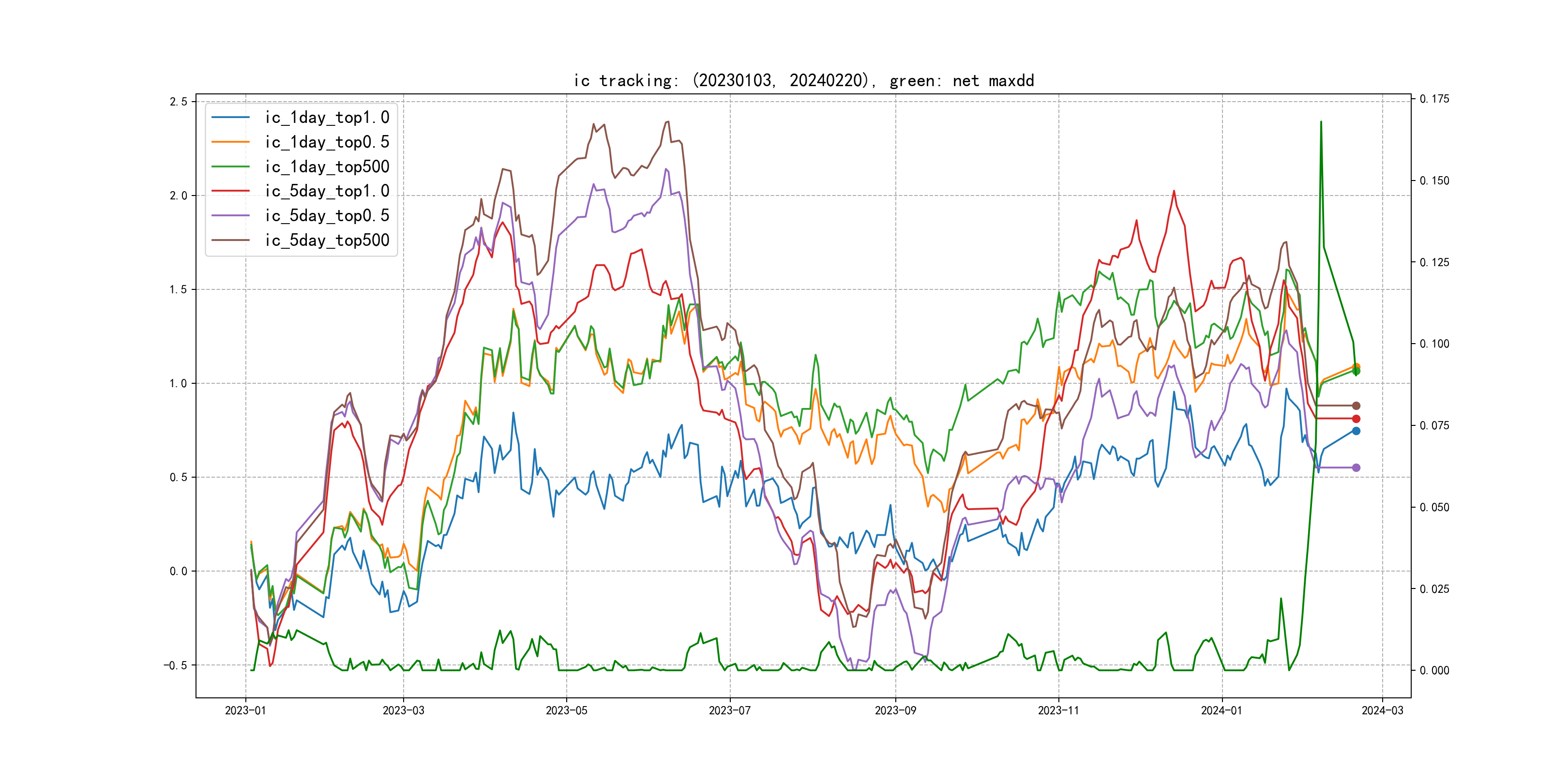Click the ic_1day_top1.0 legend label
1568x784 pixels.
coord(327,118)
